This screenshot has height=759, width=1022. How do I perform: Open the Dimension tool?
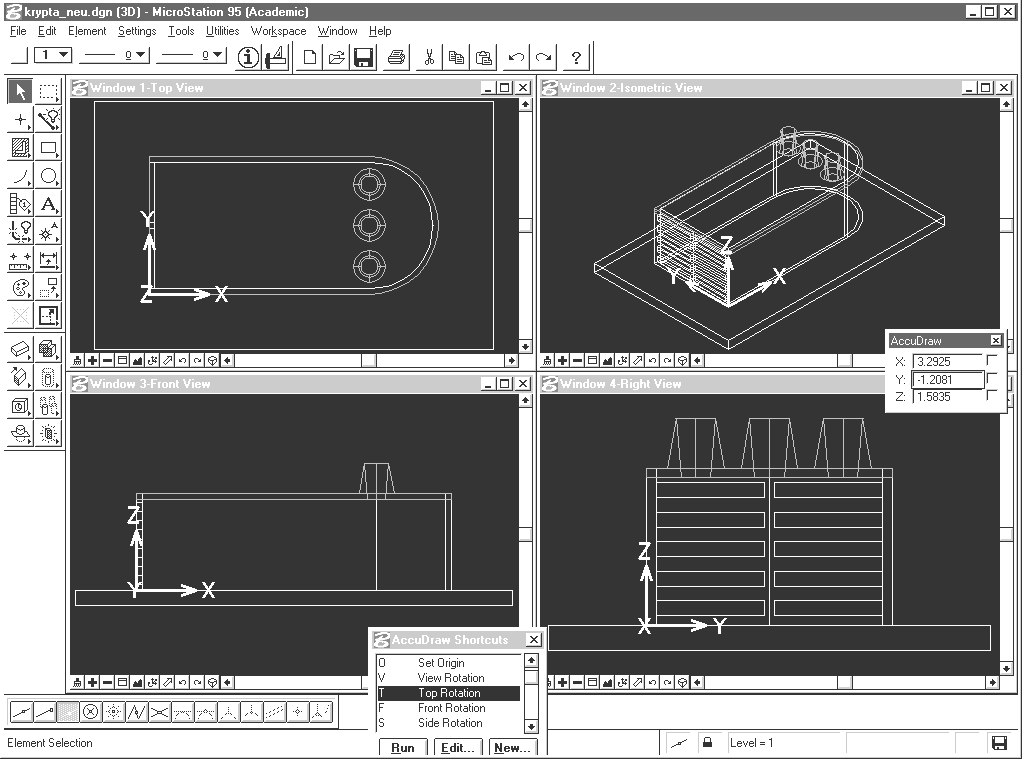(x=48, y=261)
